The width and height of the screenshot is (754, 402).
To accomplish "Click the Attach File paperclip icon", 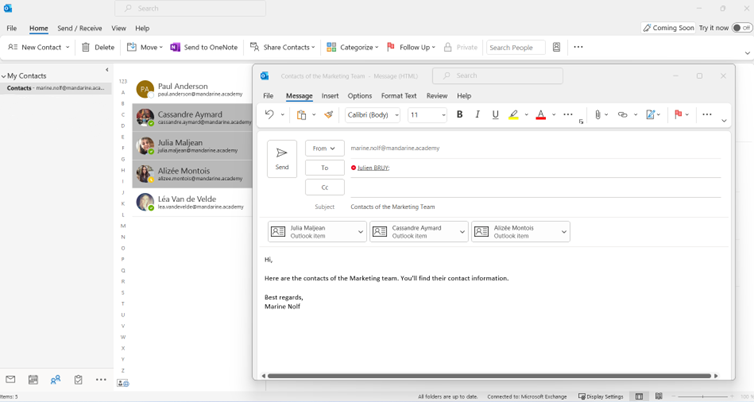I will click(597, 114).
